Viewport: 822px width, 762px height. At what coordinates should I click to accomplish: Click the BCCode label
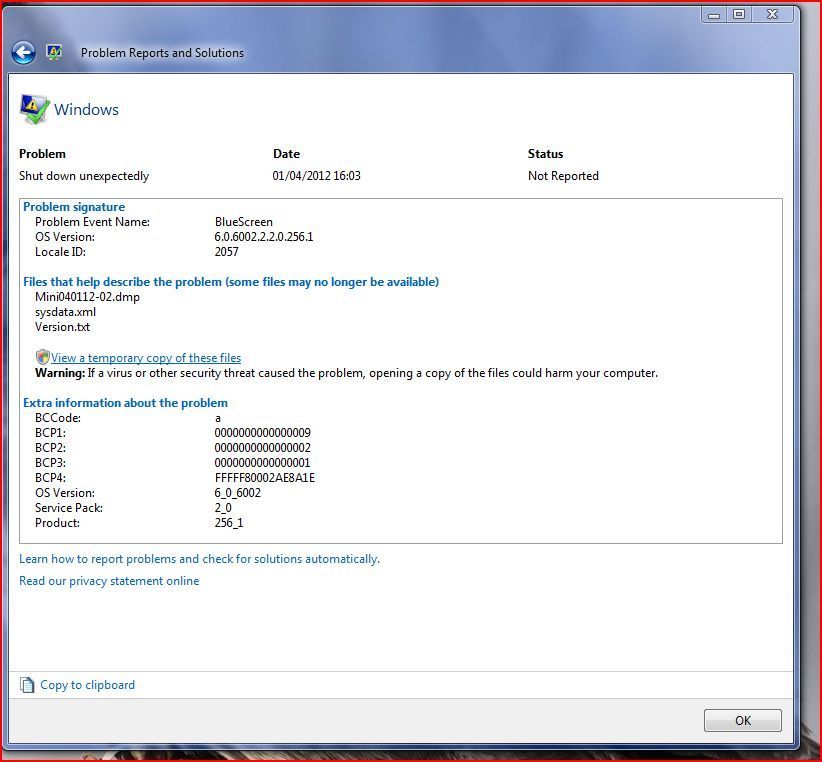click(x=58, y=418)
